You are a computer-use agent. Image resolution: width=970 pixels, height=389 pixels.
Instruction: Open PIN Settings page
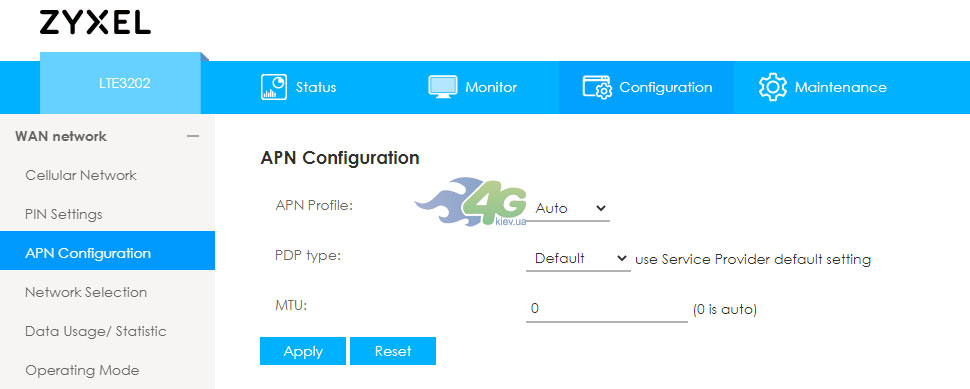[64, 215]
